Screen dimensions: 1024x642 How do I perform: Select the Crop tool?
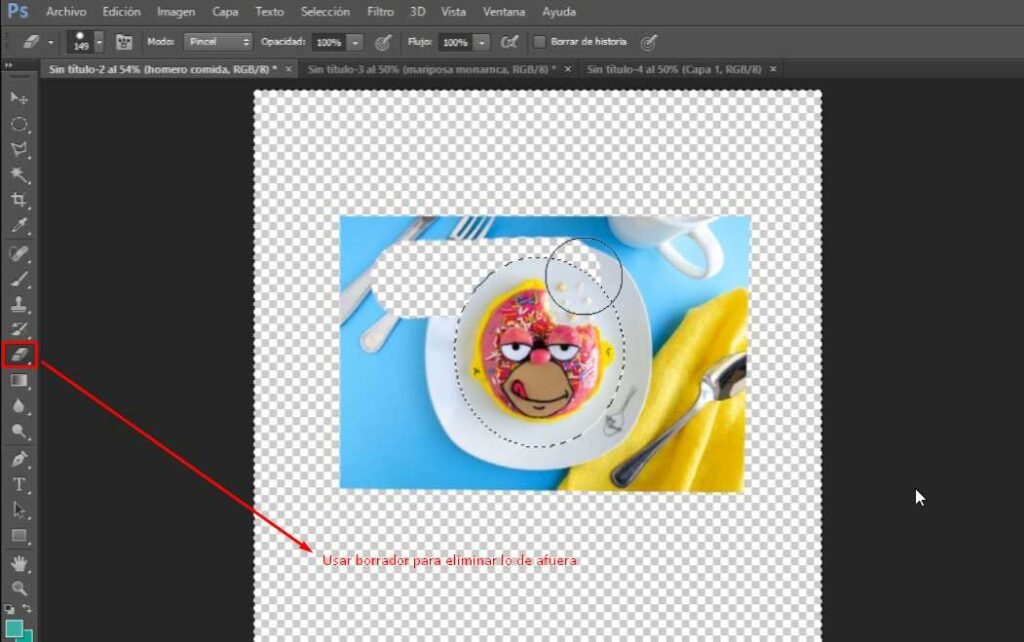[x=19, y=200]
